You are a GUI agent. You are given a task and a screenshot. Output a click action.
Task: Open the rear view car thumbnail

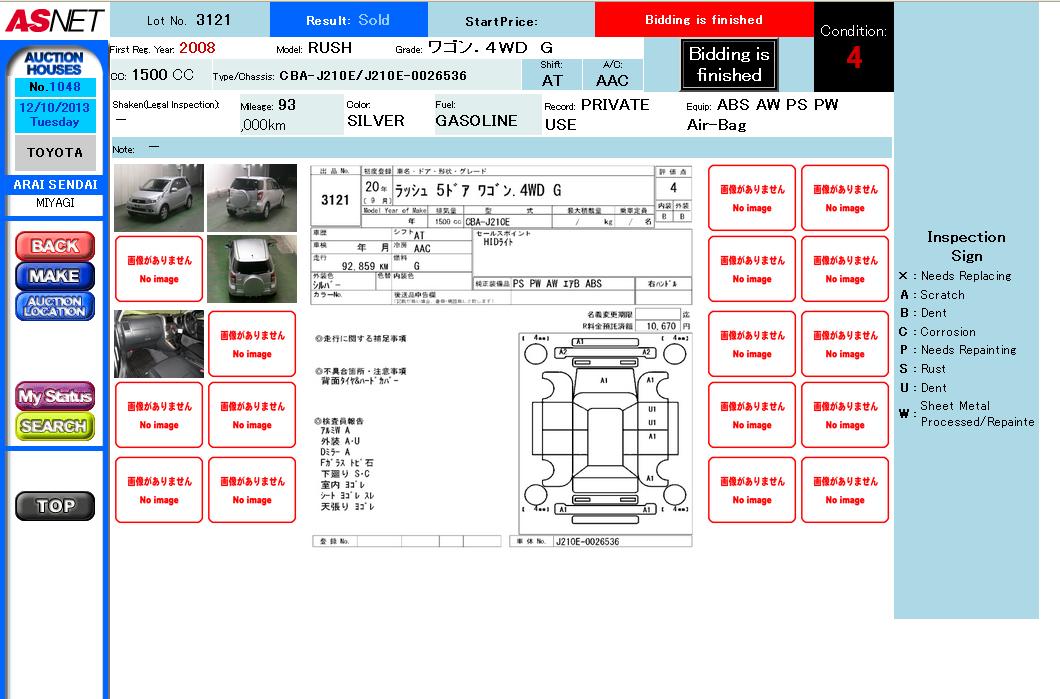click(252, 198)
